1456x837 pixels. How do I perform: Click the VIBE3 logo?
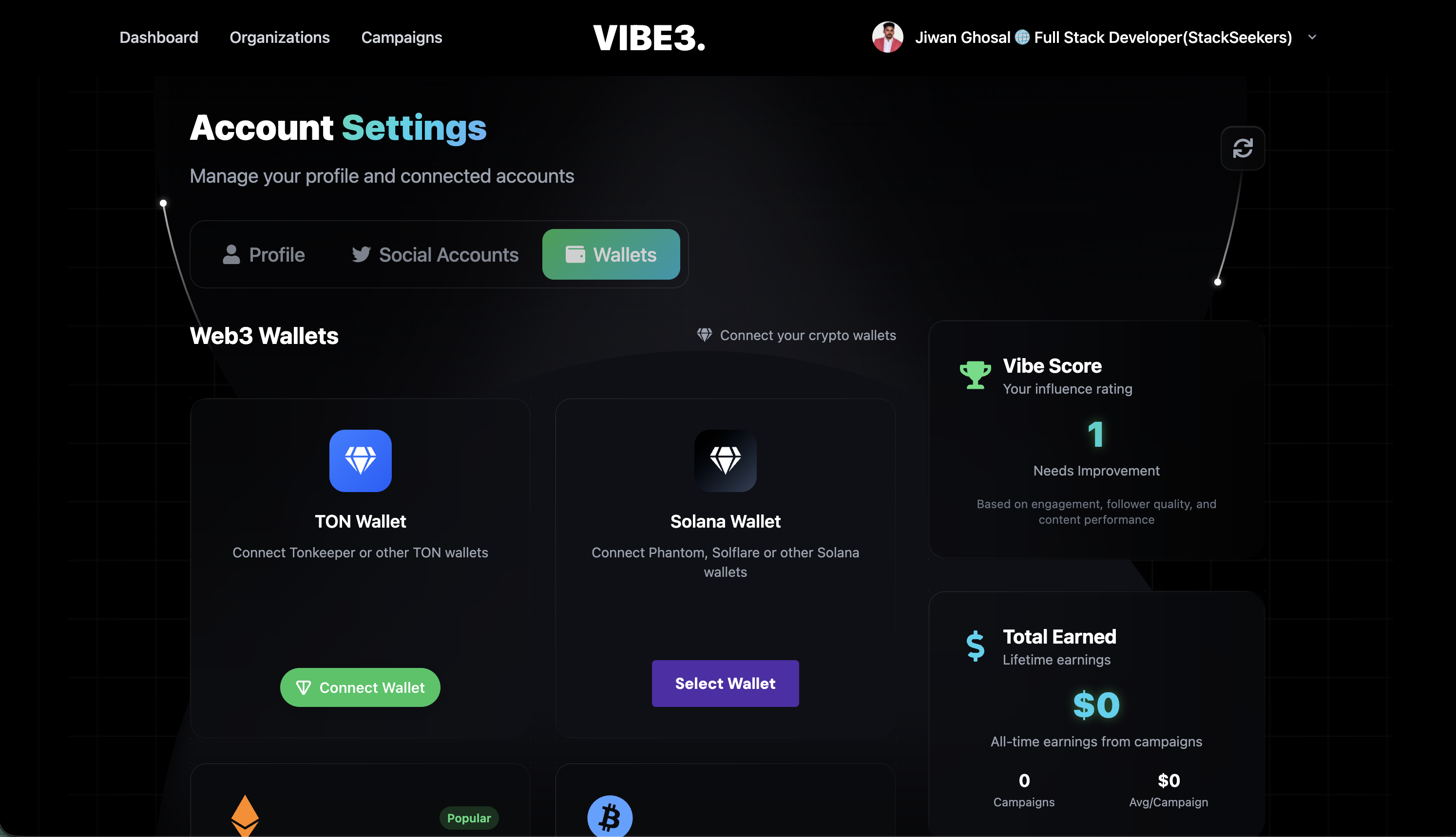(649, 38)
